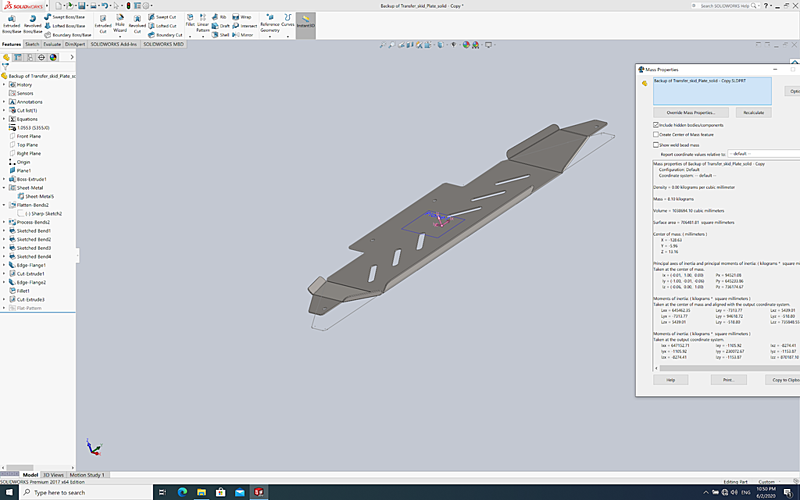Expand the Flatten-Bends2 tree node
This screenshot has height=500, width=800.
[4, 205]
